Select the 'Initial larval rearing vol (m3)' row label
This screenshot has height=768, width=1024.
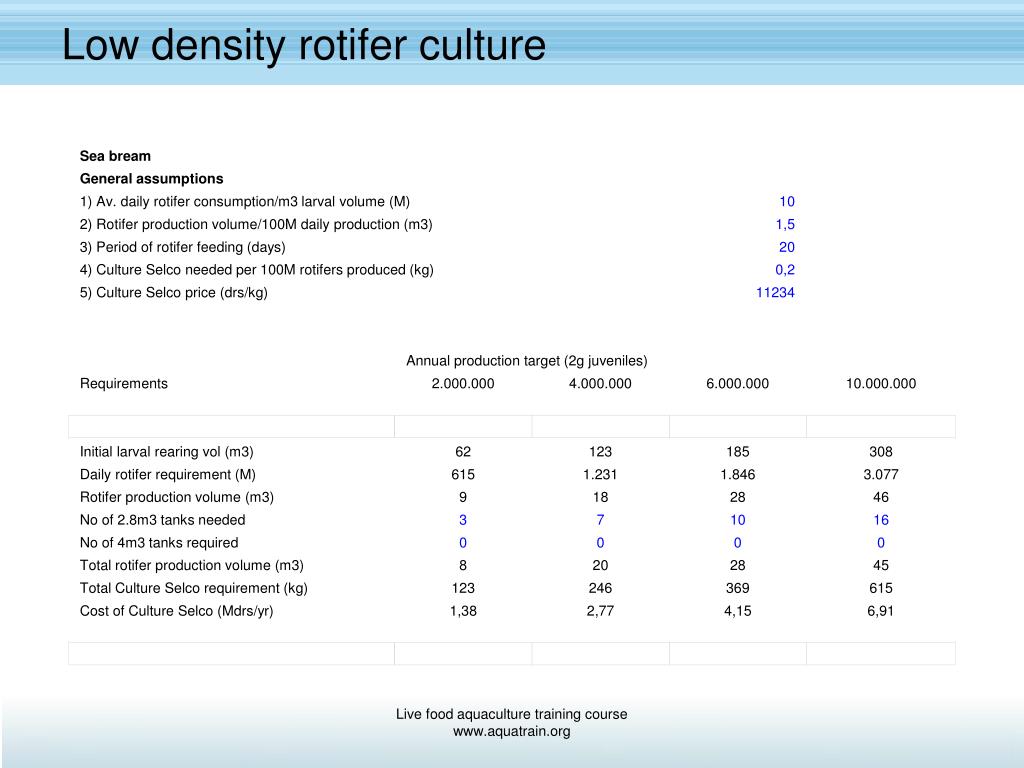167,452
